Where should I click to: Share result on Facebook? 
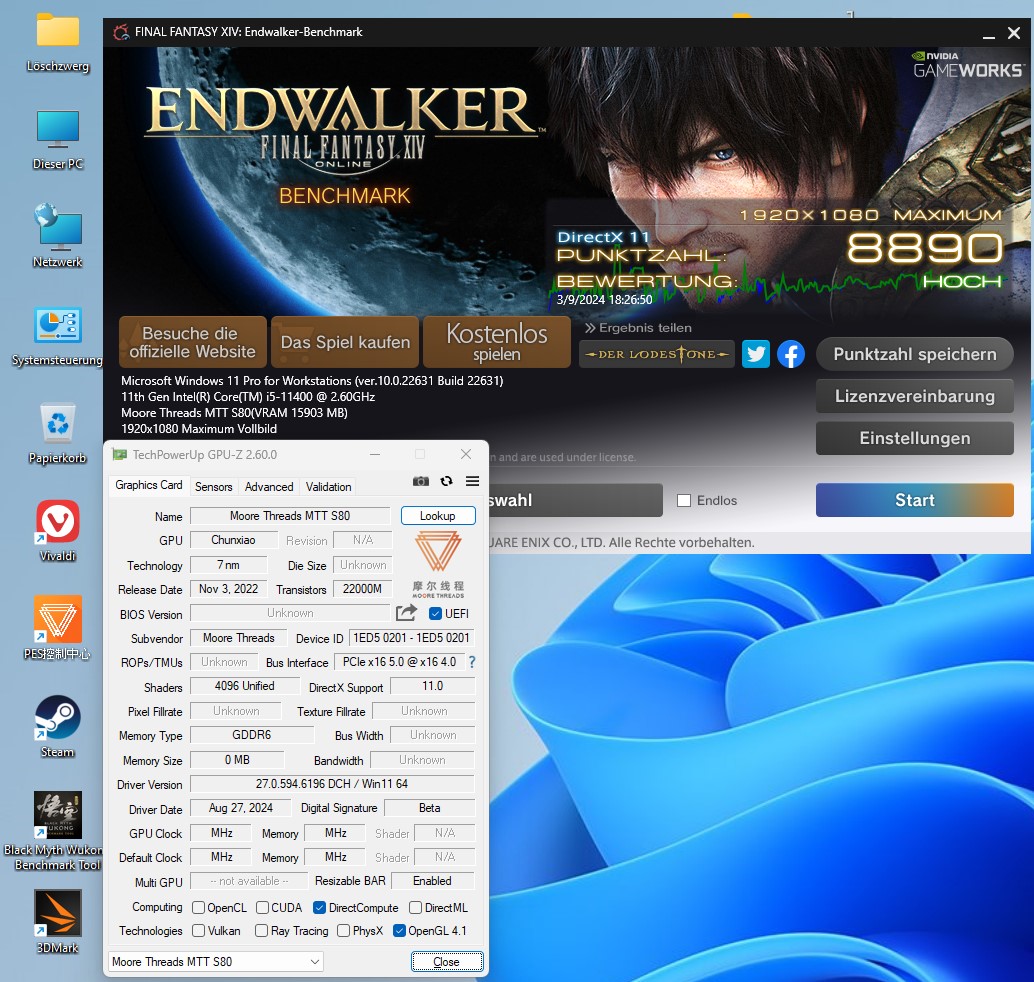point(791,354)
